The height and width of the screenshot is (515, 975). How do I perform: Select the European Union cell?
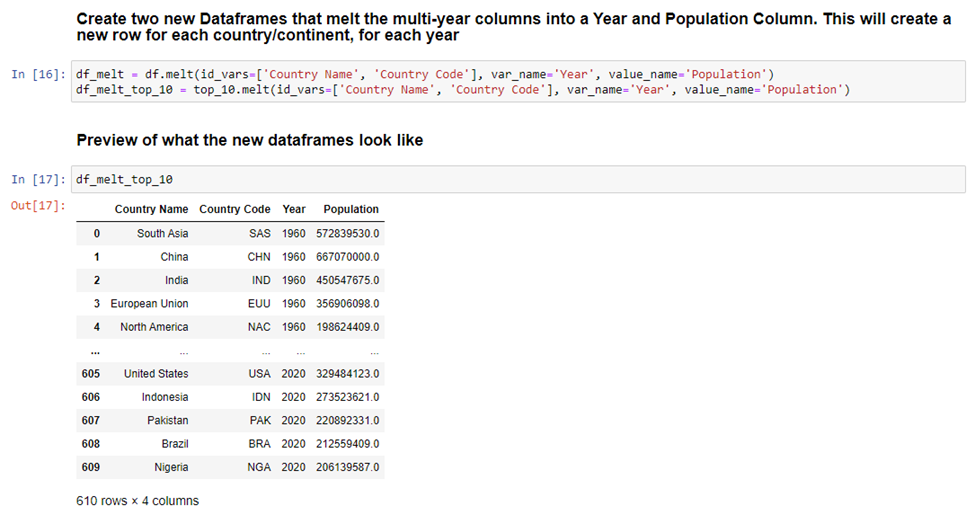tap(149, 304)
